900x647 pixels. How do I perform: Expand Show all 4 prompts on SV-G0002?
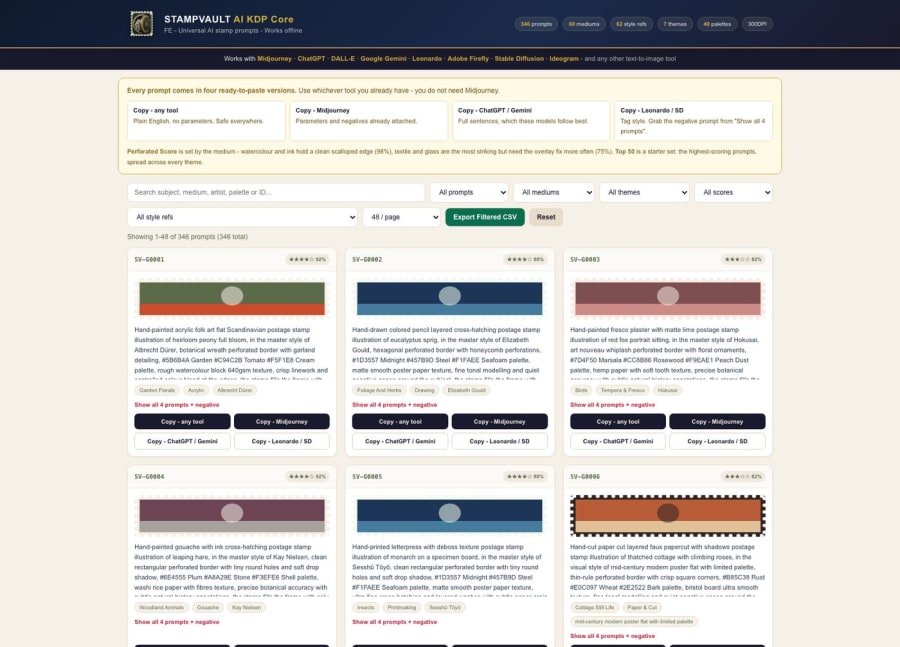(394, 405)
